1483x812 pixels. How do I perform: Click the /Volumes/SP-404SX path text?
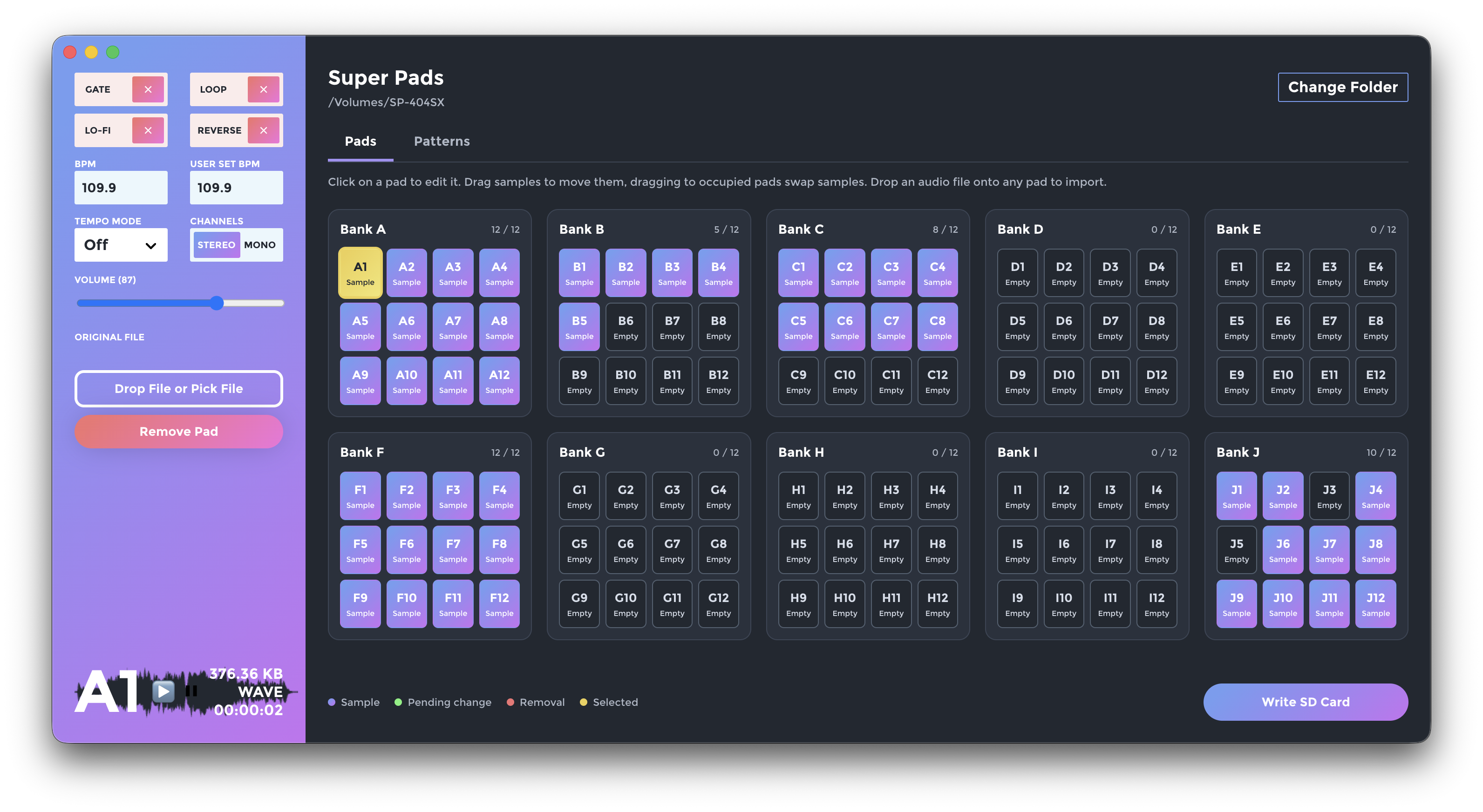pos(386,102)
